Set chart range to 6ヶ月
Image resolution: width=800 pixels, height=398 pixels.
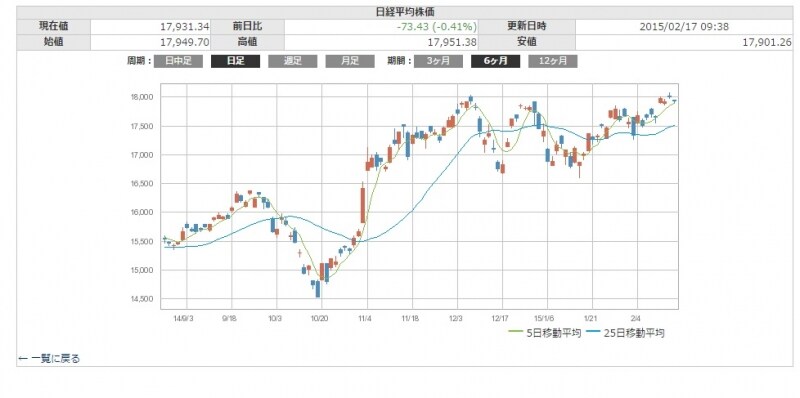[x=495, y=61]
